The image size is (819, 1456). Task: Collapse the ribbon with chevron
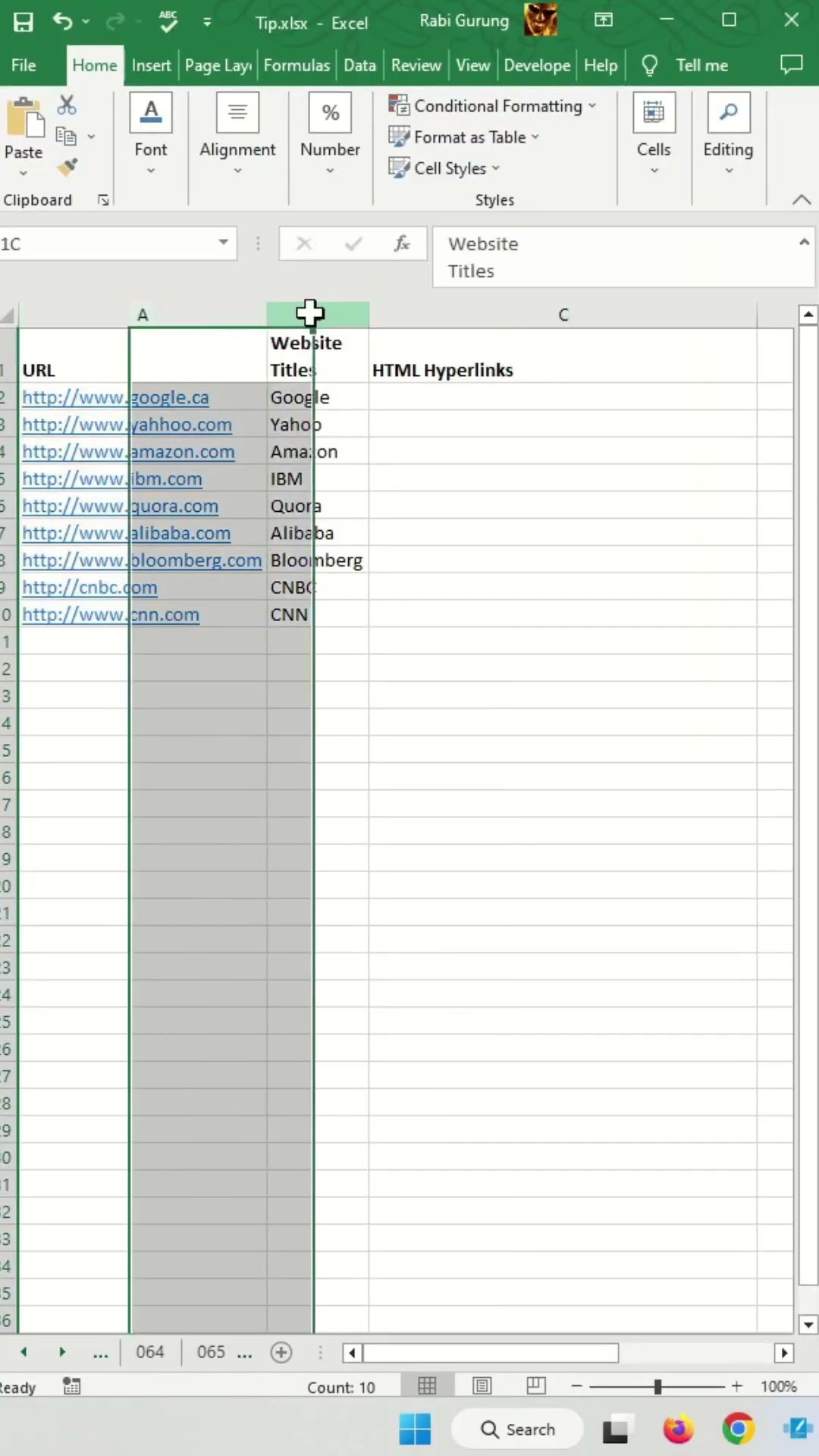coord(801,199)
